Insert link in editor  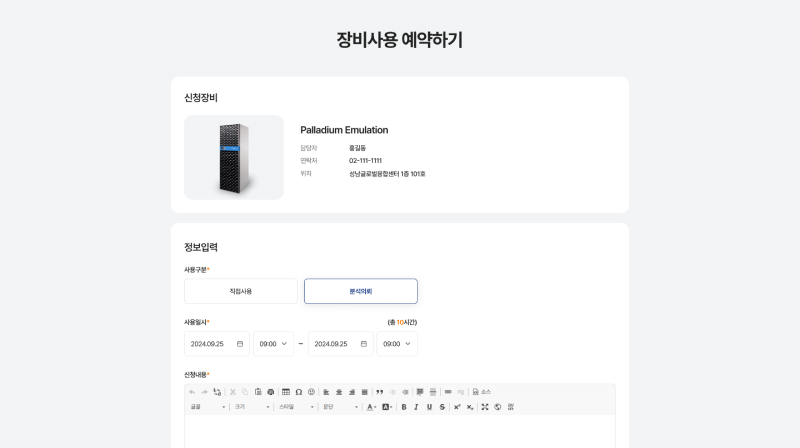[448, 392]
